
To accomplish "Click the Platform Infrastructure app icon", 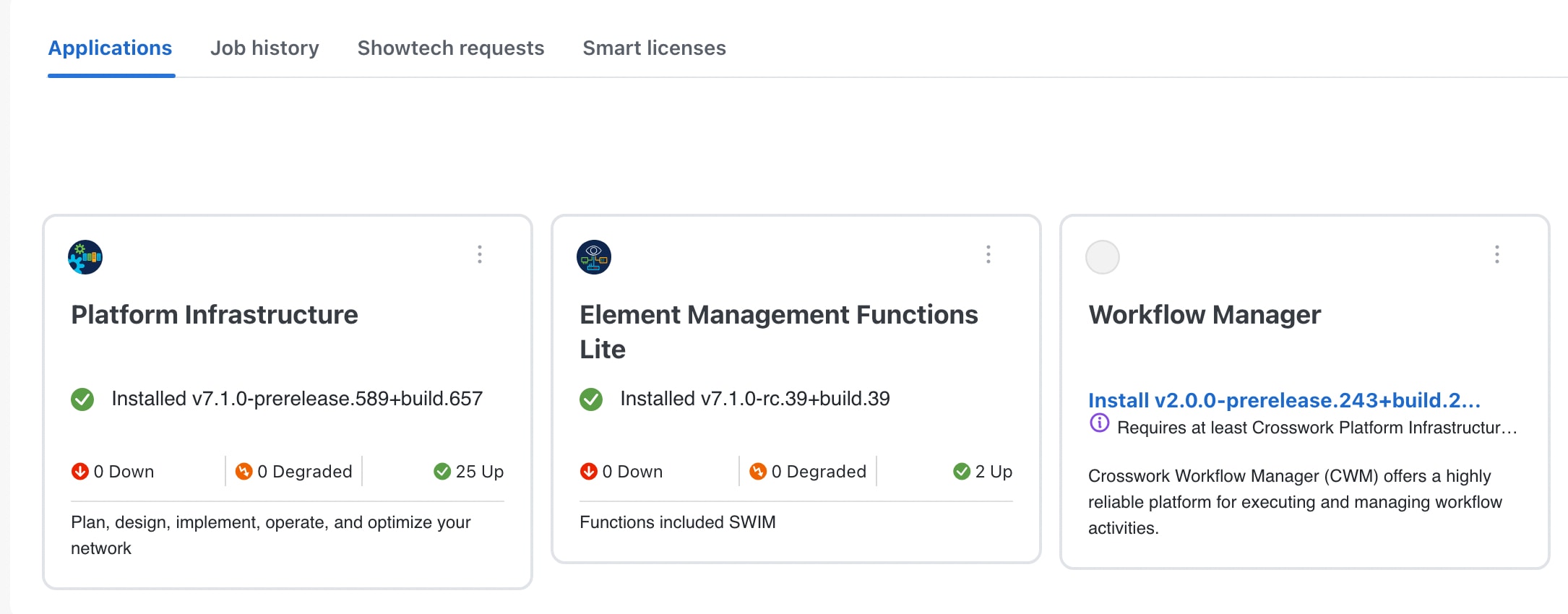I will (x=85, y=257).
